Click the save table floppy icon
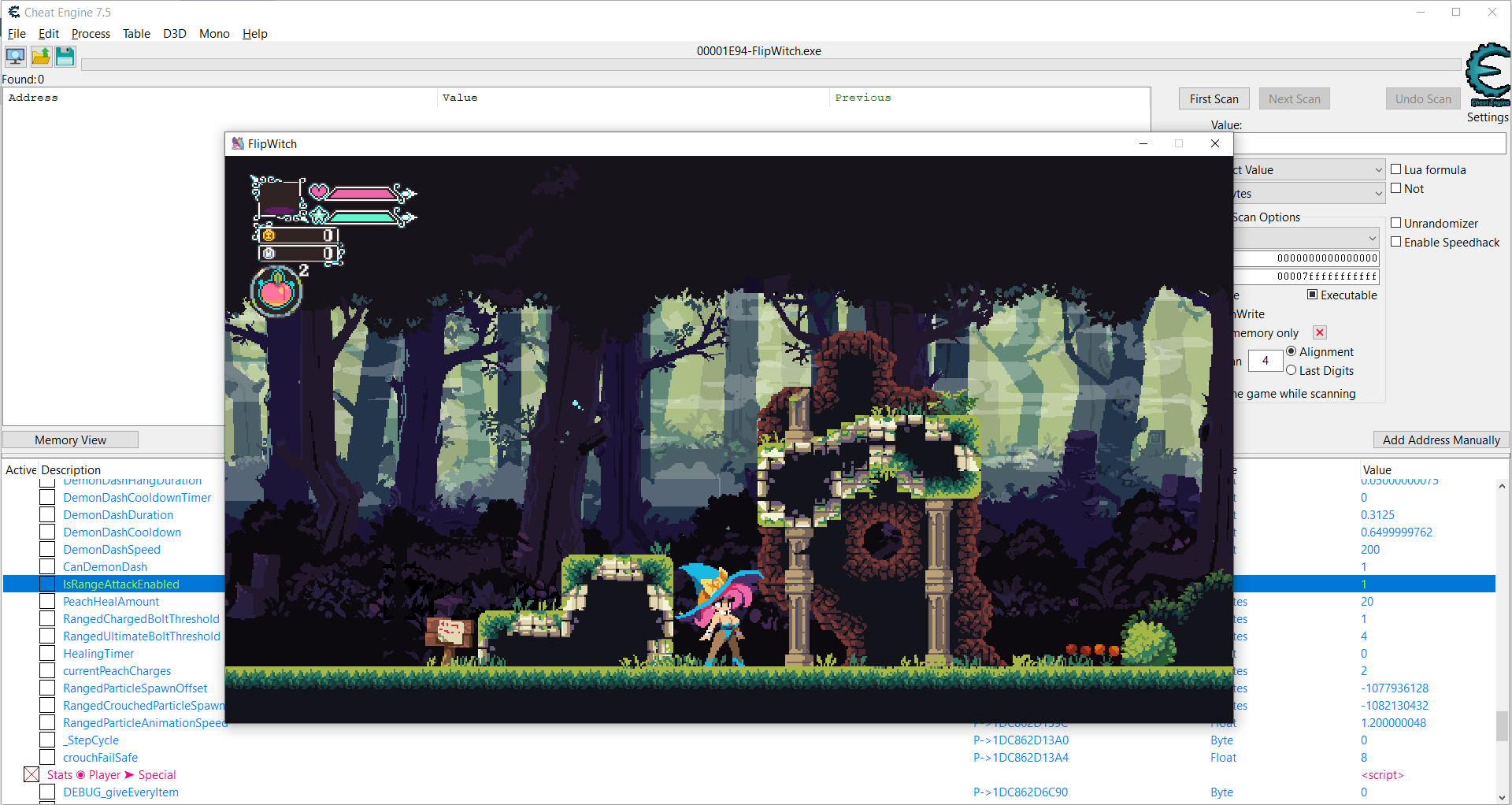This screenshot has width=1512, height=805. tap(65, 57)
